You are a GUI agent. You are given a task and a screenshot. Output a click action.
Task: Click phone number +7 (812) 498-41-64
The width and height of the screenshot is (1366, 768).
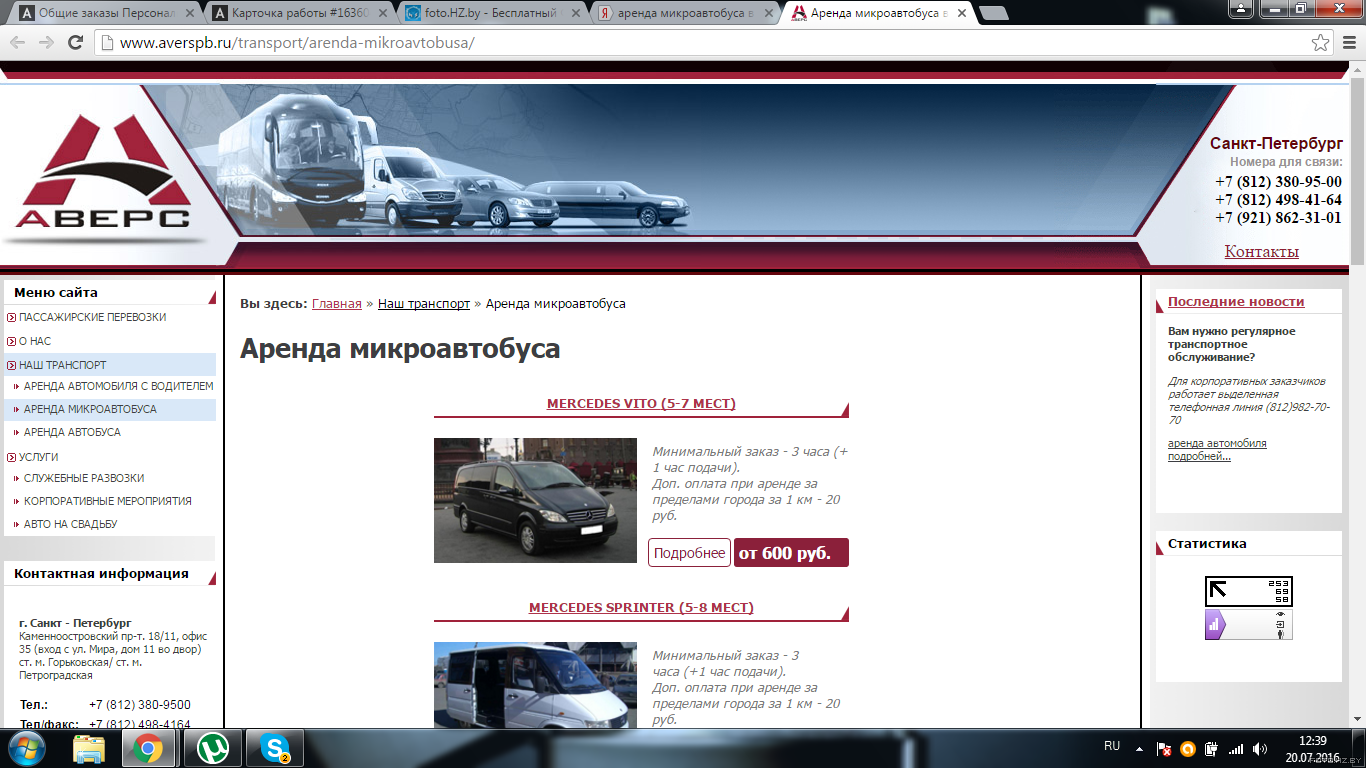[1278, 200]
